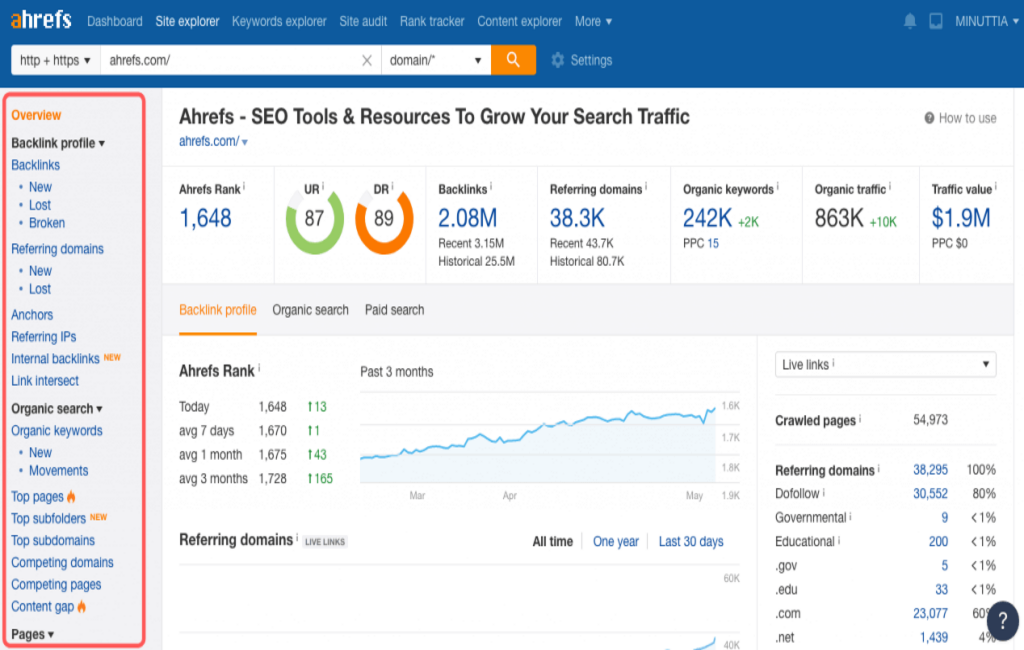Clear the URL field with X
Viewport: 1024px width, 650px height.
[367, 60]
